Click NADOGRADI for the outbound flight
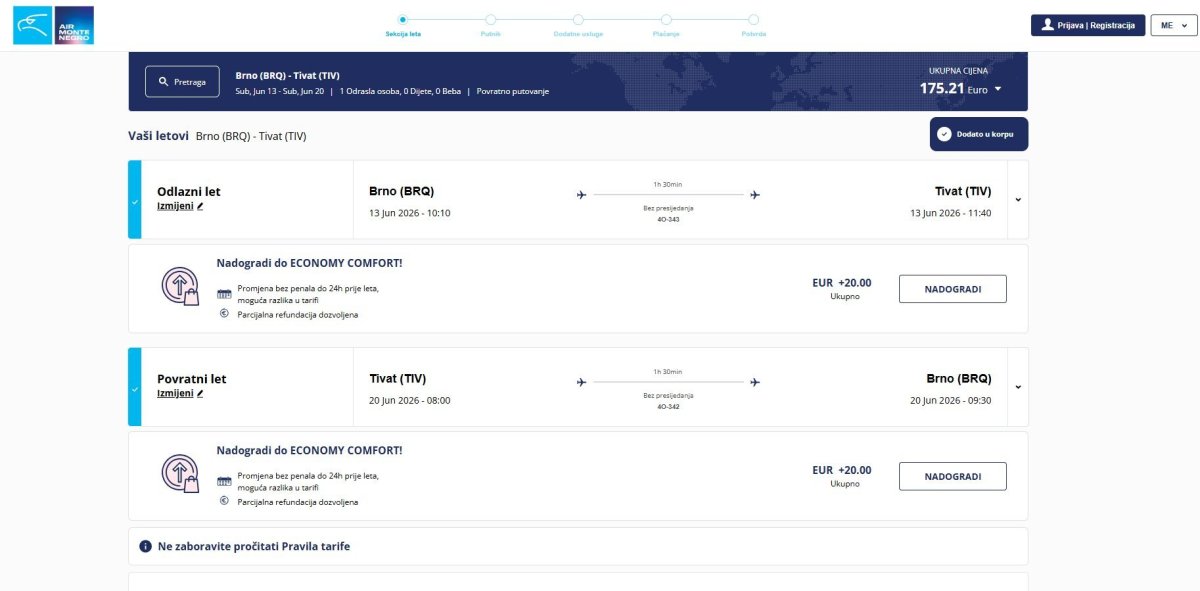Image resolution: width=1200 pixels, height=591 pixels. pyautogui.click(x=952, y=289)
